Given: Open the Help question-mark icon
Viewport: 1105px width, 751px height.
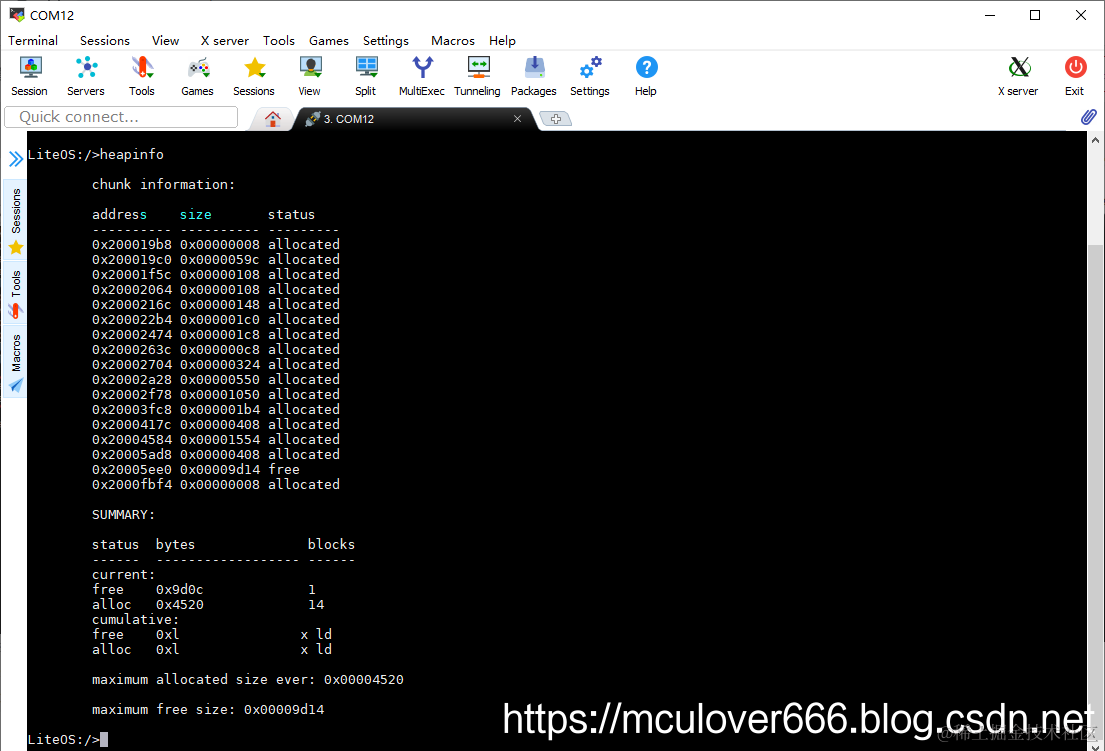Looking at the screenshot, I should (x=646, y=76).
